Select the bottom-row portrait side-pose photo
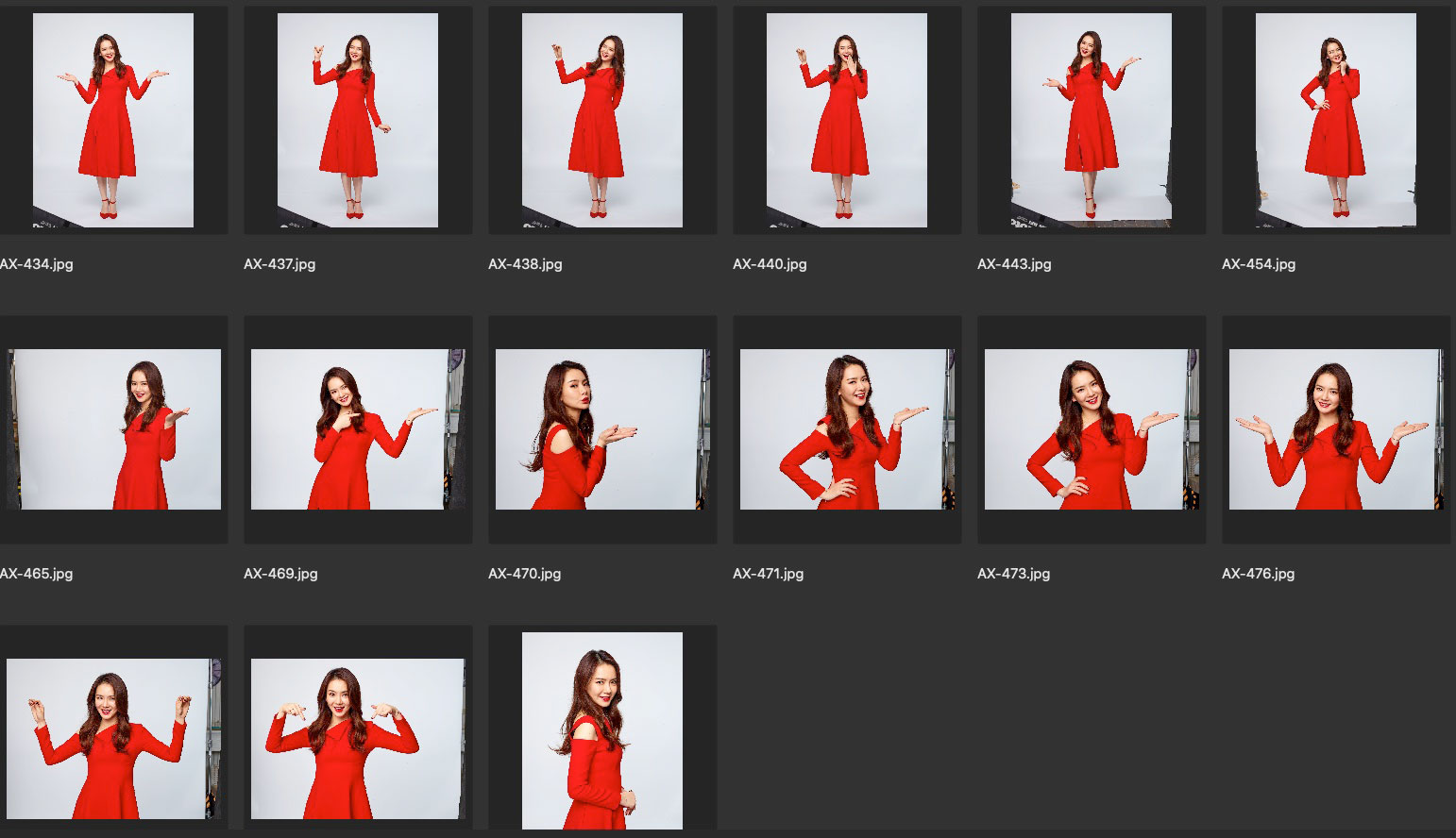Screen dimensions: 1456x838 (601, 730)
